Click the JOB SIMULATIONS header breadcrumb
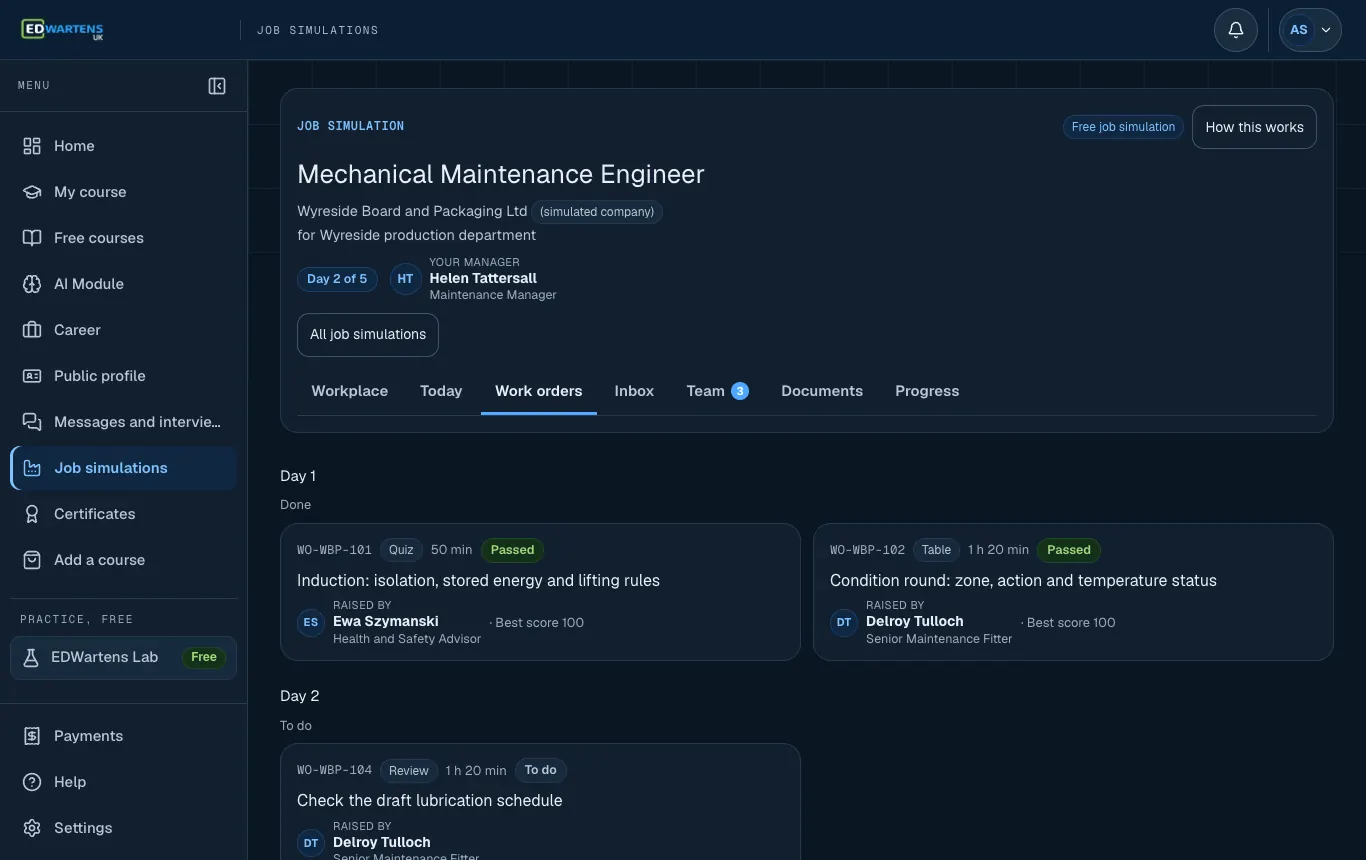The height and width of the screenshot is (860, 1366). click(318, 30)
